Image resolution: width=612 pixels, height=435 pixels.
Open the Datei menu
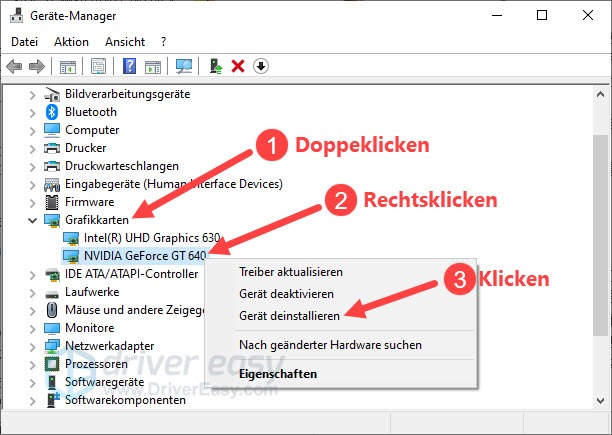click(x=25, y=42)
